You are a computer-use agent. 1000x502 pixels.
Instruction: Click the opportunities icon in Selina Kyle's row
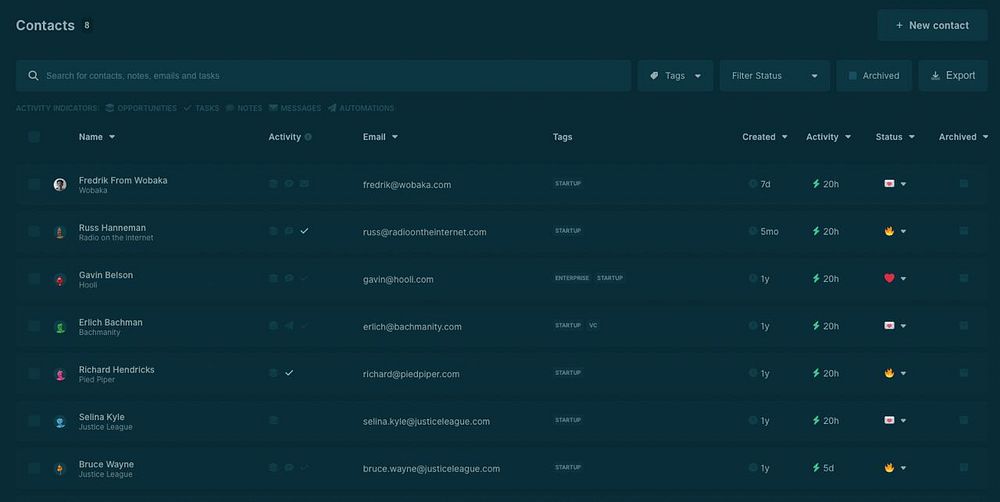[273, 420]
